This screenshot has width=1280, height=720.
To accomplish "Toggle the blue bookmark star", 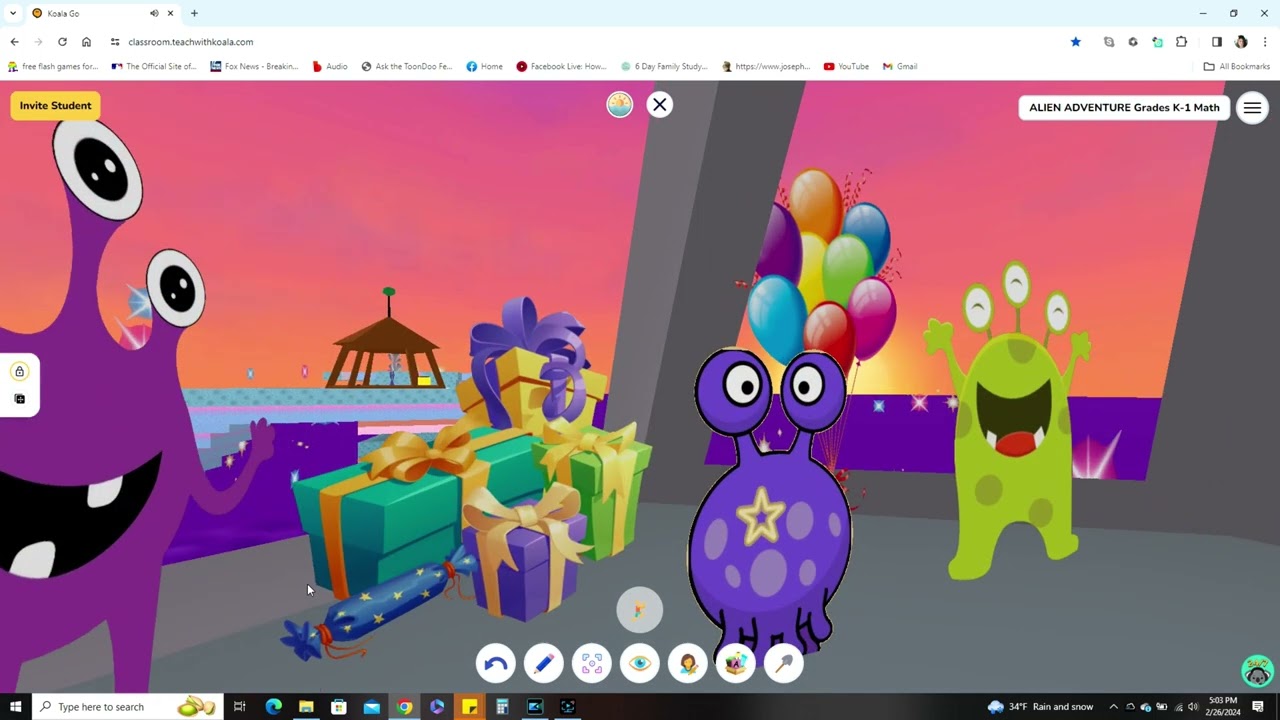I will [1076, 42].
